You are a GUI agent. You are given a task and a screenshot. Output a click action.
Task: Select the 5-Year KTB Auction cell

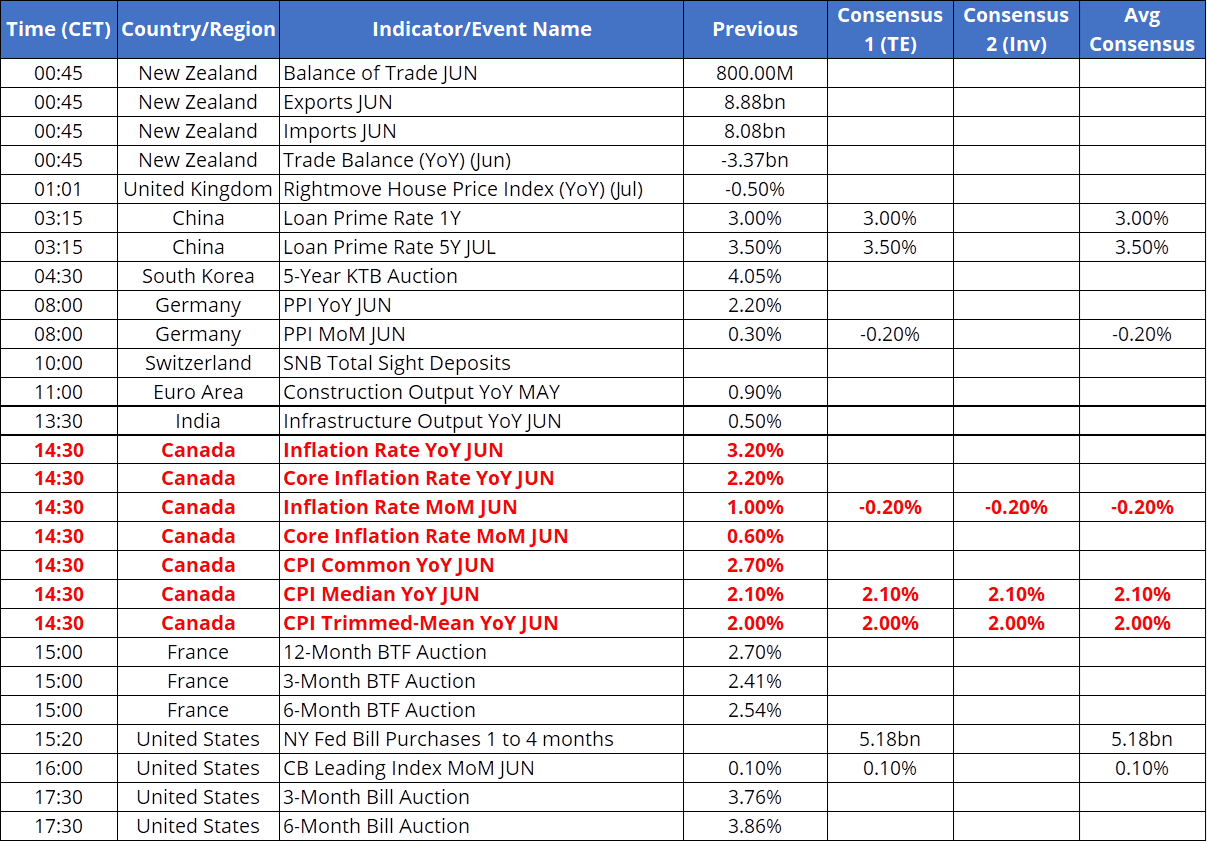[482, 276]
